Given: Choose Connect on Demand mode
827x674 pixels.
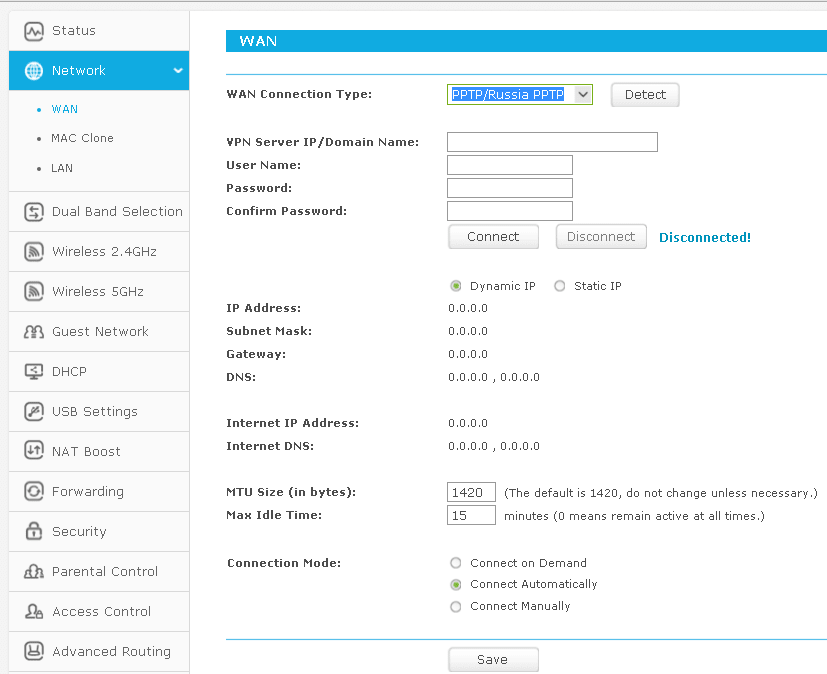Looking at the screenshot, I should [x=456, y=563].
